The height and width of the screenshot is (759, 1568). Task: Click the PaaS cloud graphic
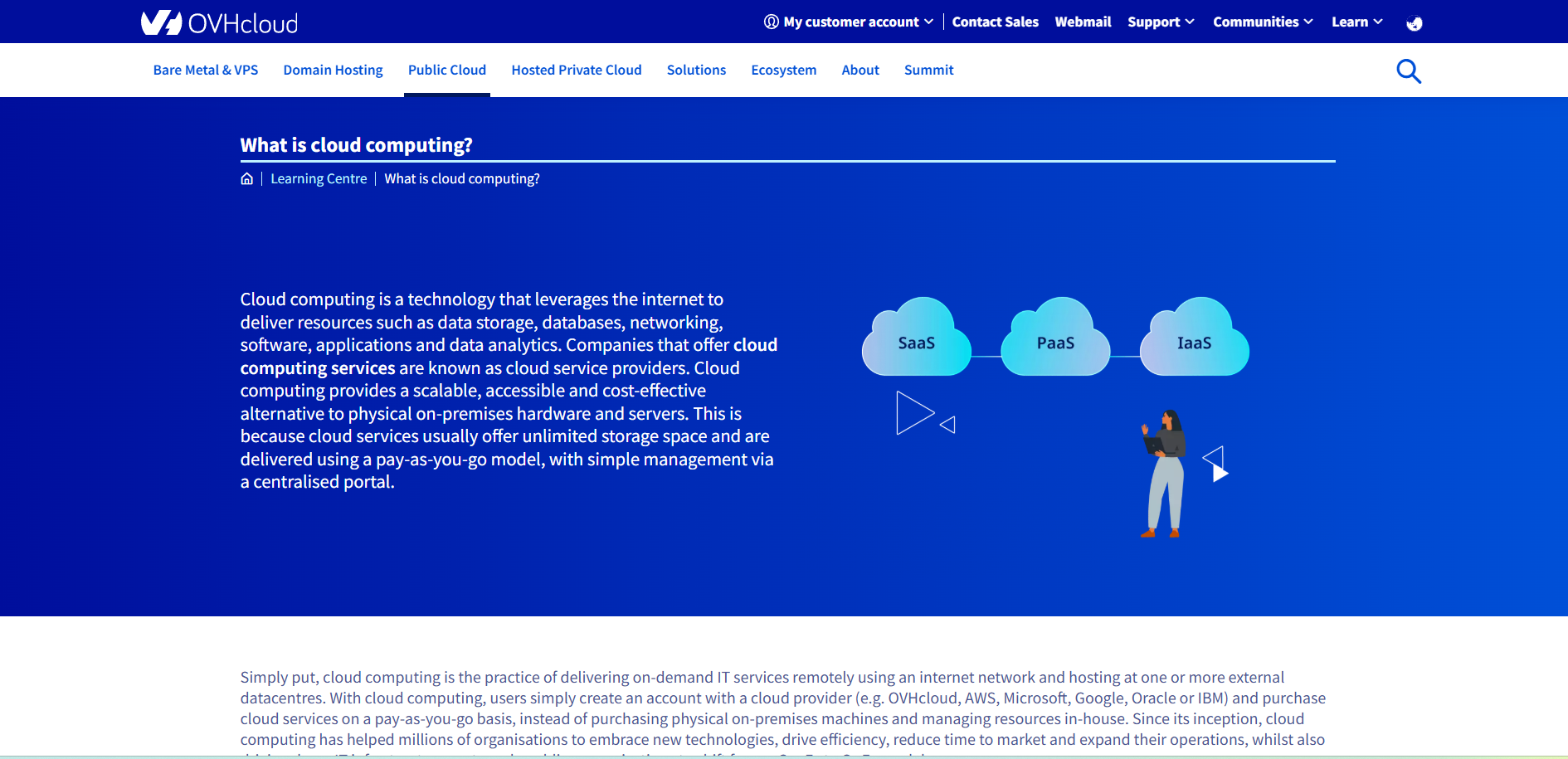[x=1055, y=339]
